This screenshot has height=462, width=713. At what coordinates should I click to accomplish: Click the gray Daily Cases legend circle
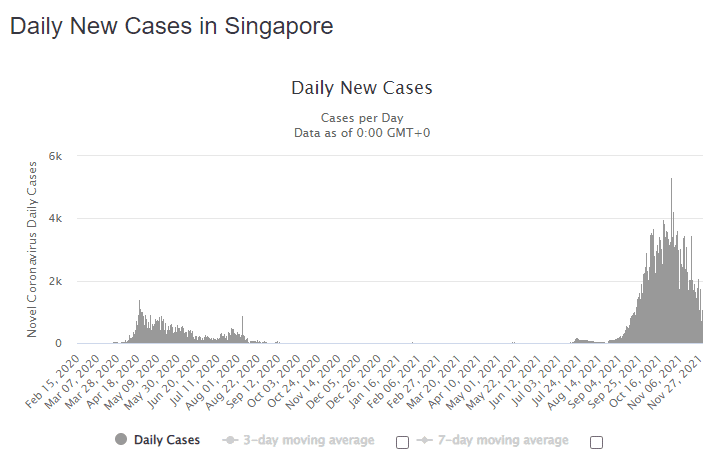click(x=121, y=440)
